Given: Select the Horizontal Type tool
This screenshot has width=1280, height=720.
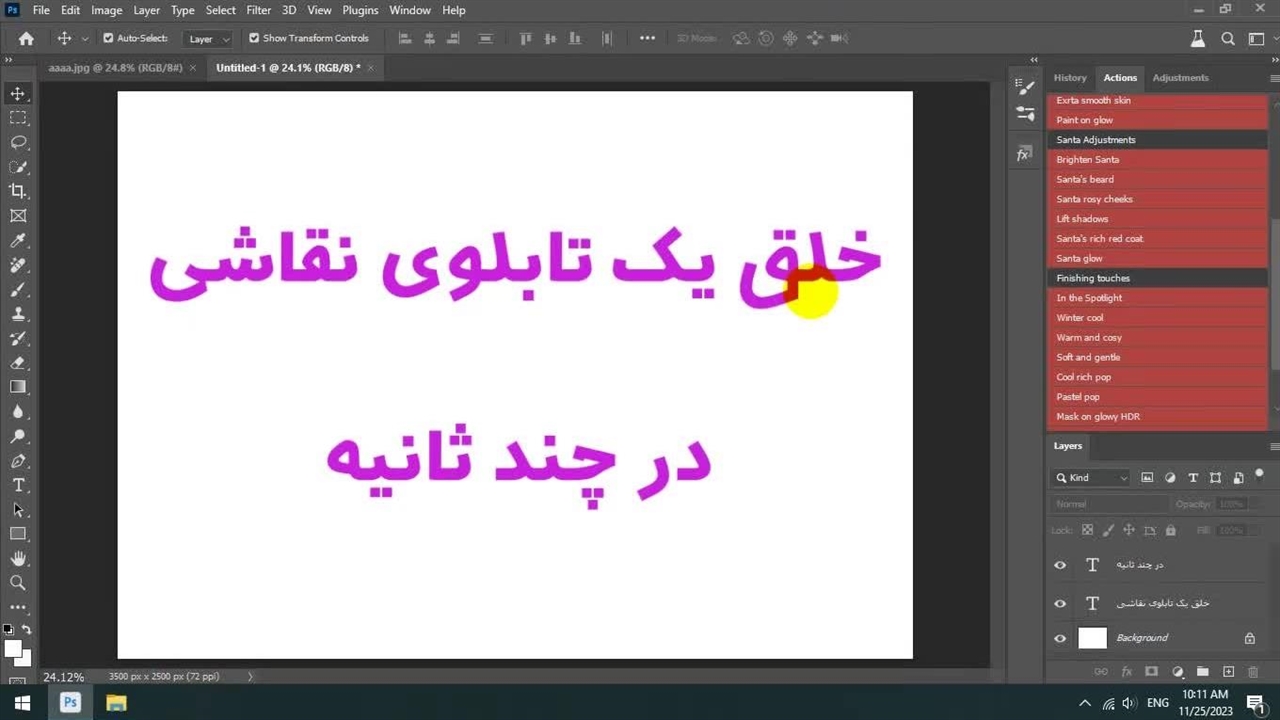Looking at the screenshot, I should coord(18,485).
